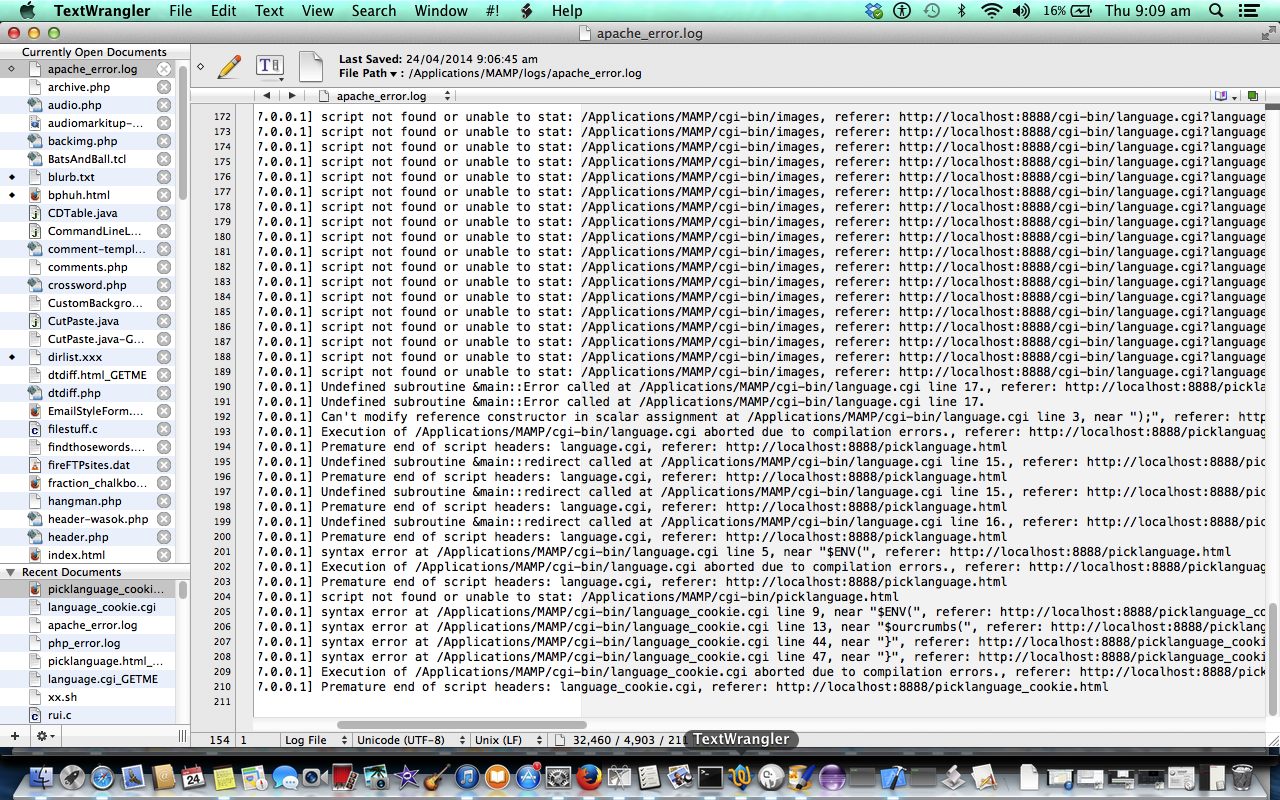The width and height of the screenshot is (1280, 800).
Task: Click the Wi-Fi status icon
Action: click(991, 11)
